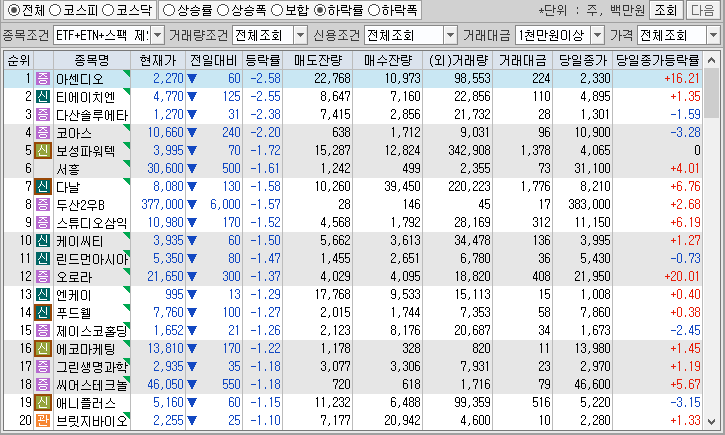Click the green corner marker on 오로라
725x435 pixels.
(127, 272)
